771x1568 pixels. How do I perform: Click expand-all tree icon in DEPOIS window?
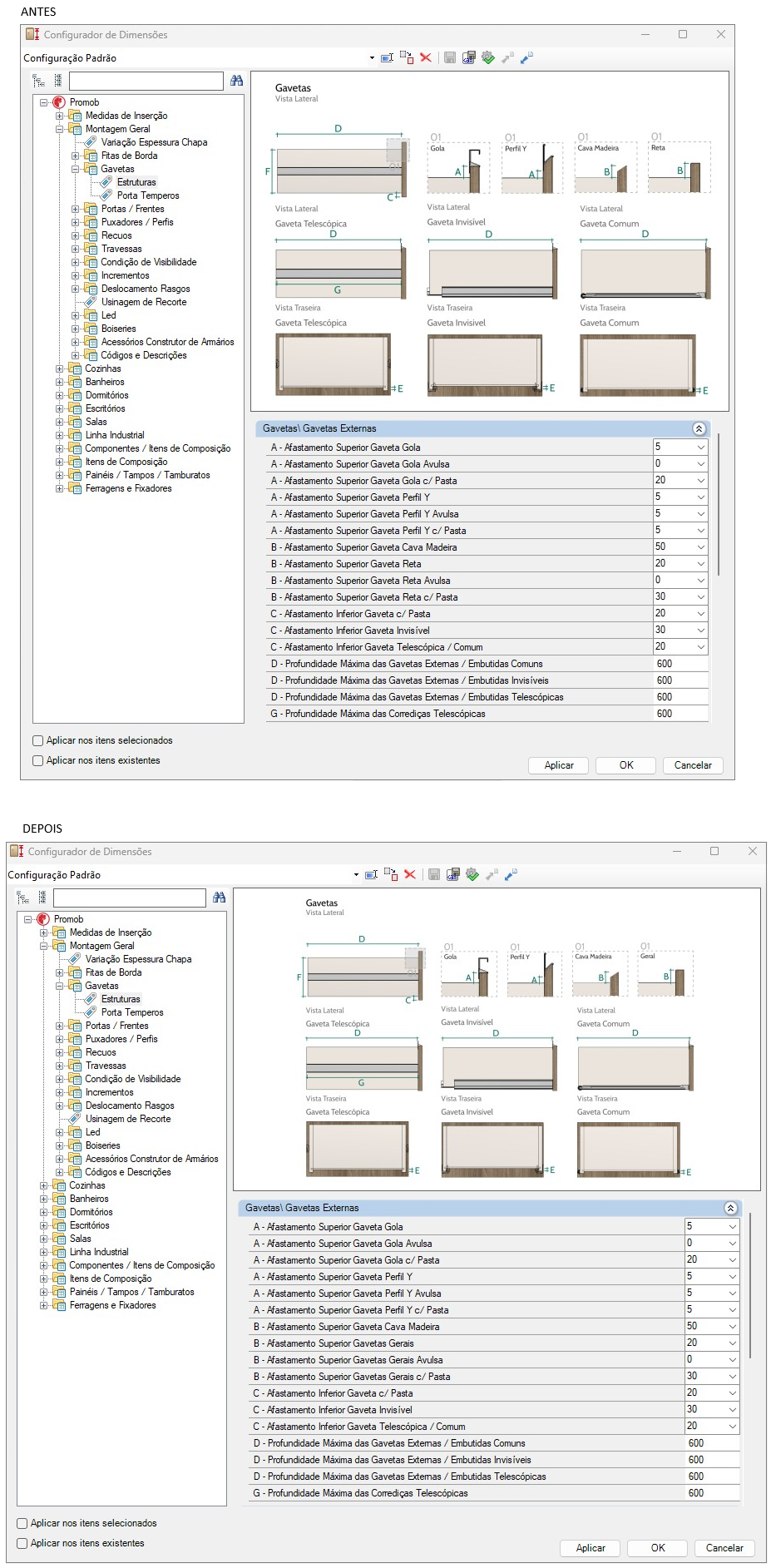[x=22, y=898]
